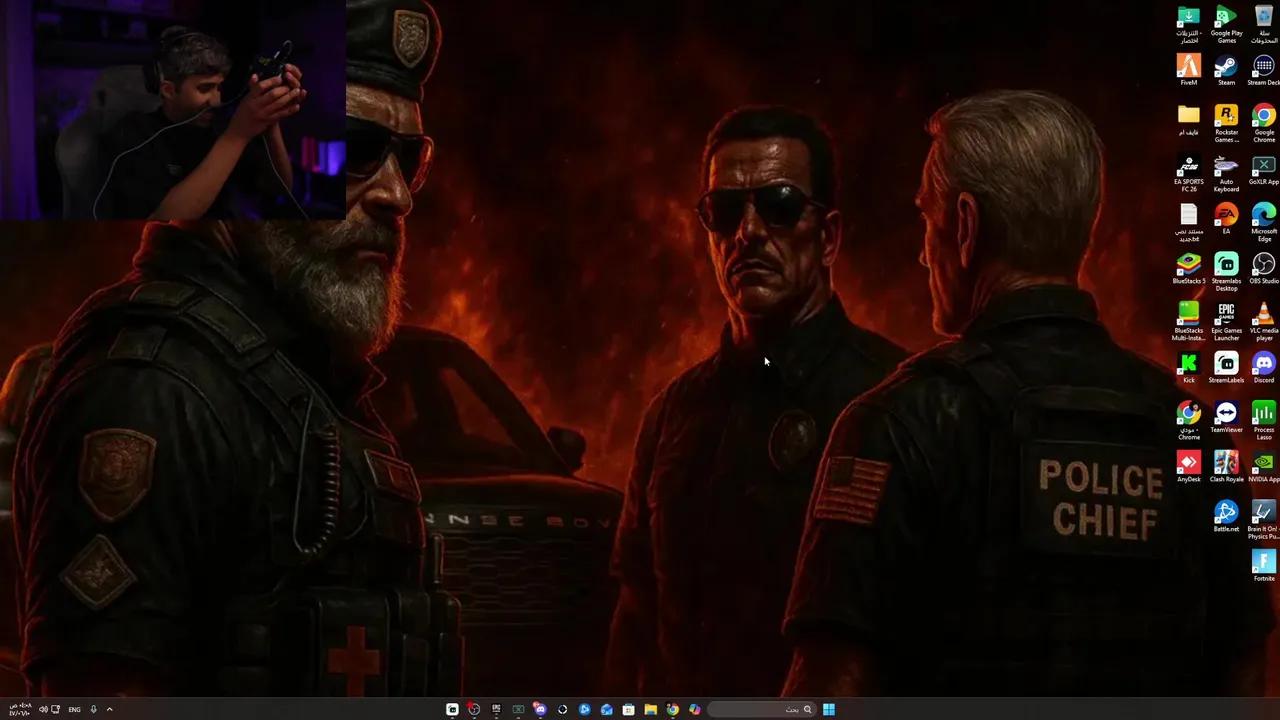Select the BlueStacks Multi-Instance desktop shortcut
The height and width of the screenshot is (720, 1280).
pyautogui.click(x=1188, y=321)
